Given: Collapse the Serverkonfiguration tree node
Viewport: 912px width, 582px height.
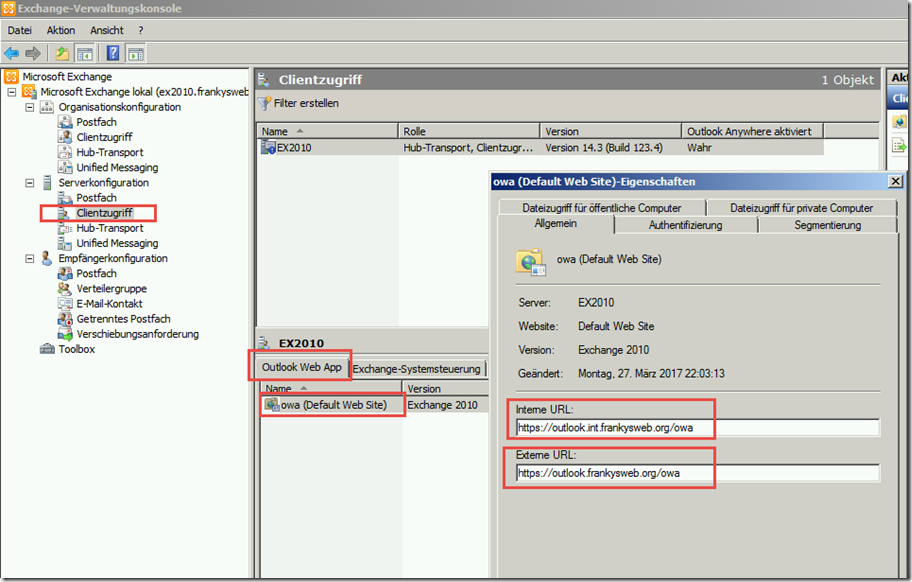Looking at the screenshot, I should [x=30, y=183].
